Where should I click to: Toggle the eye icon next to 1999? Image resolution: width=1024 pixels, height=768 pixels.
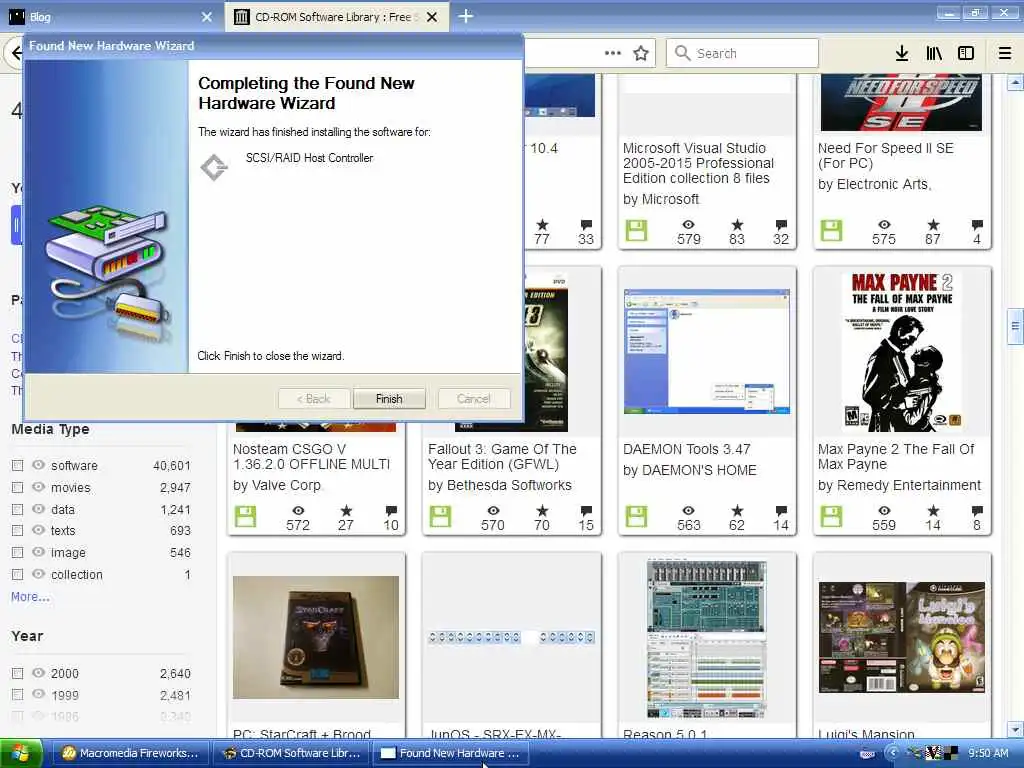coord(39,694)
